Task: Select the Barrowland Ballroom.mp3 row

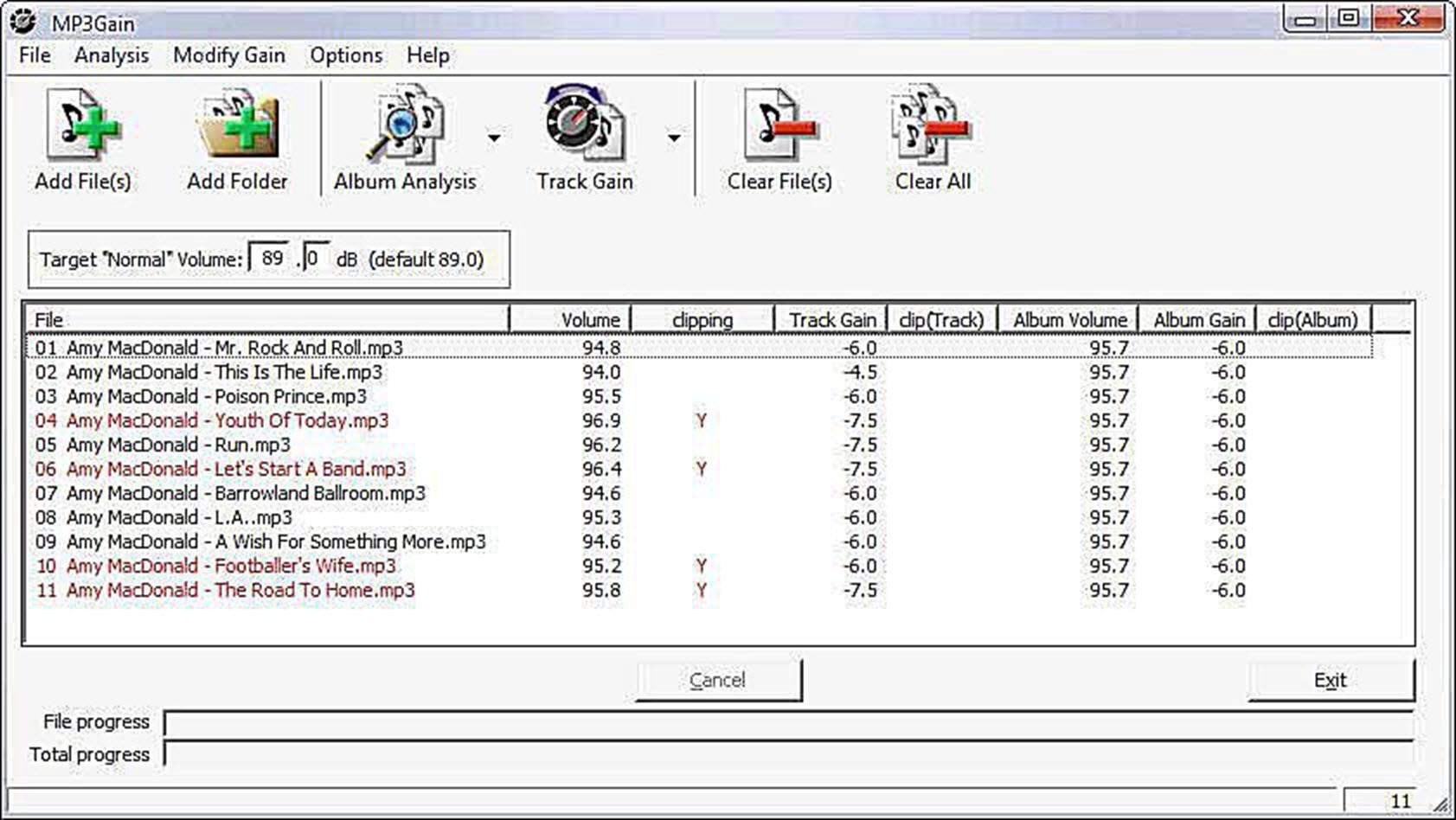Action: coord(700,493)
